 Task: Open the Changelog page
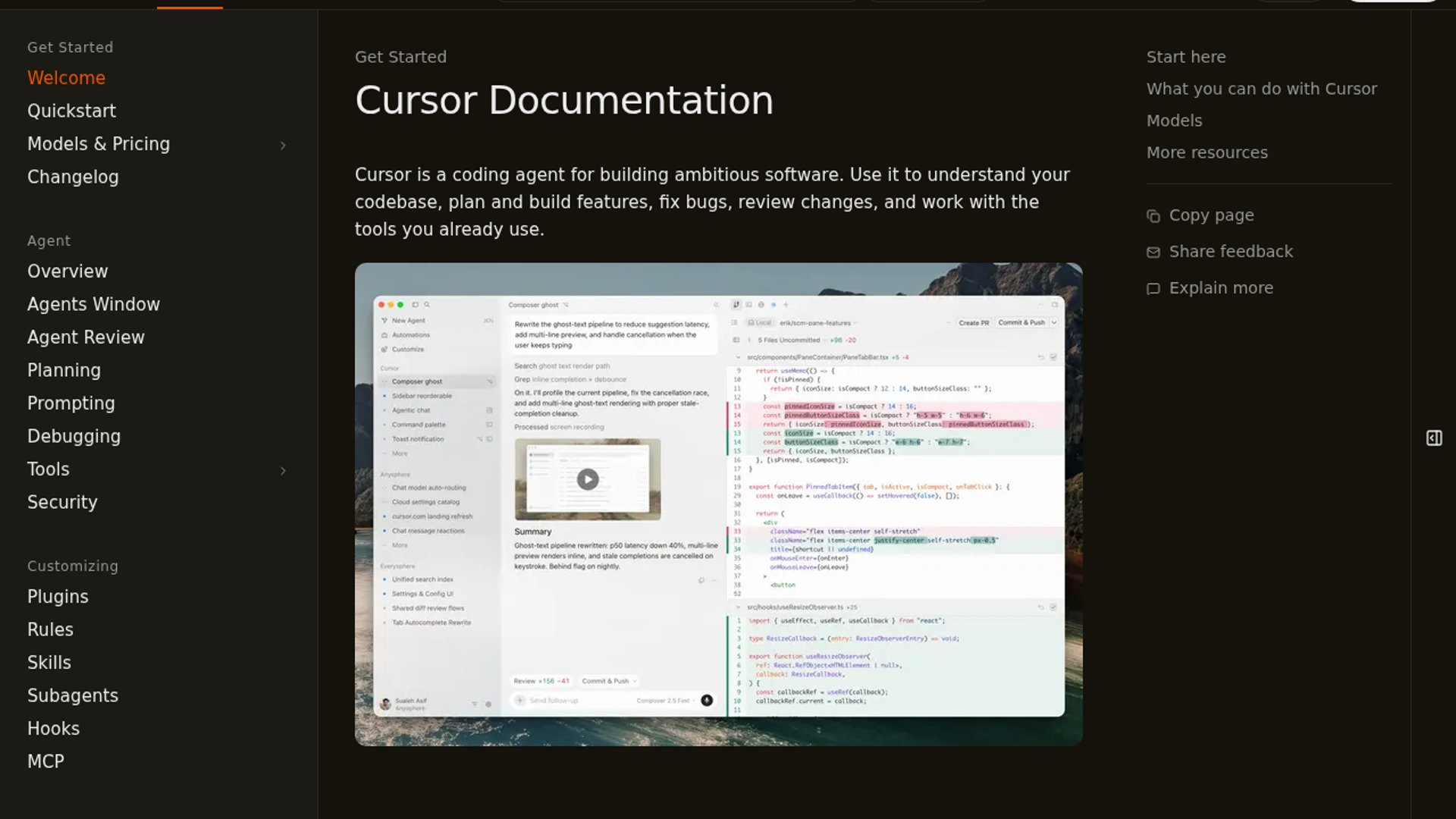pos(73,177)
